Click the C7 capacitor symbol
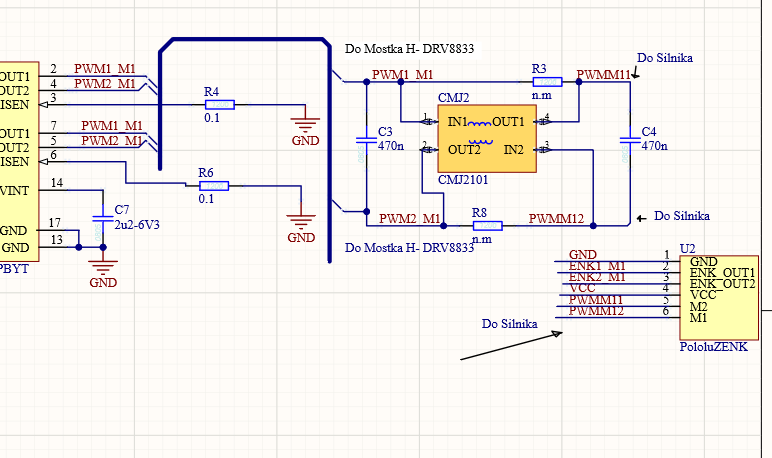This screenshot has height=458, width=772. [x=100, y=221]
